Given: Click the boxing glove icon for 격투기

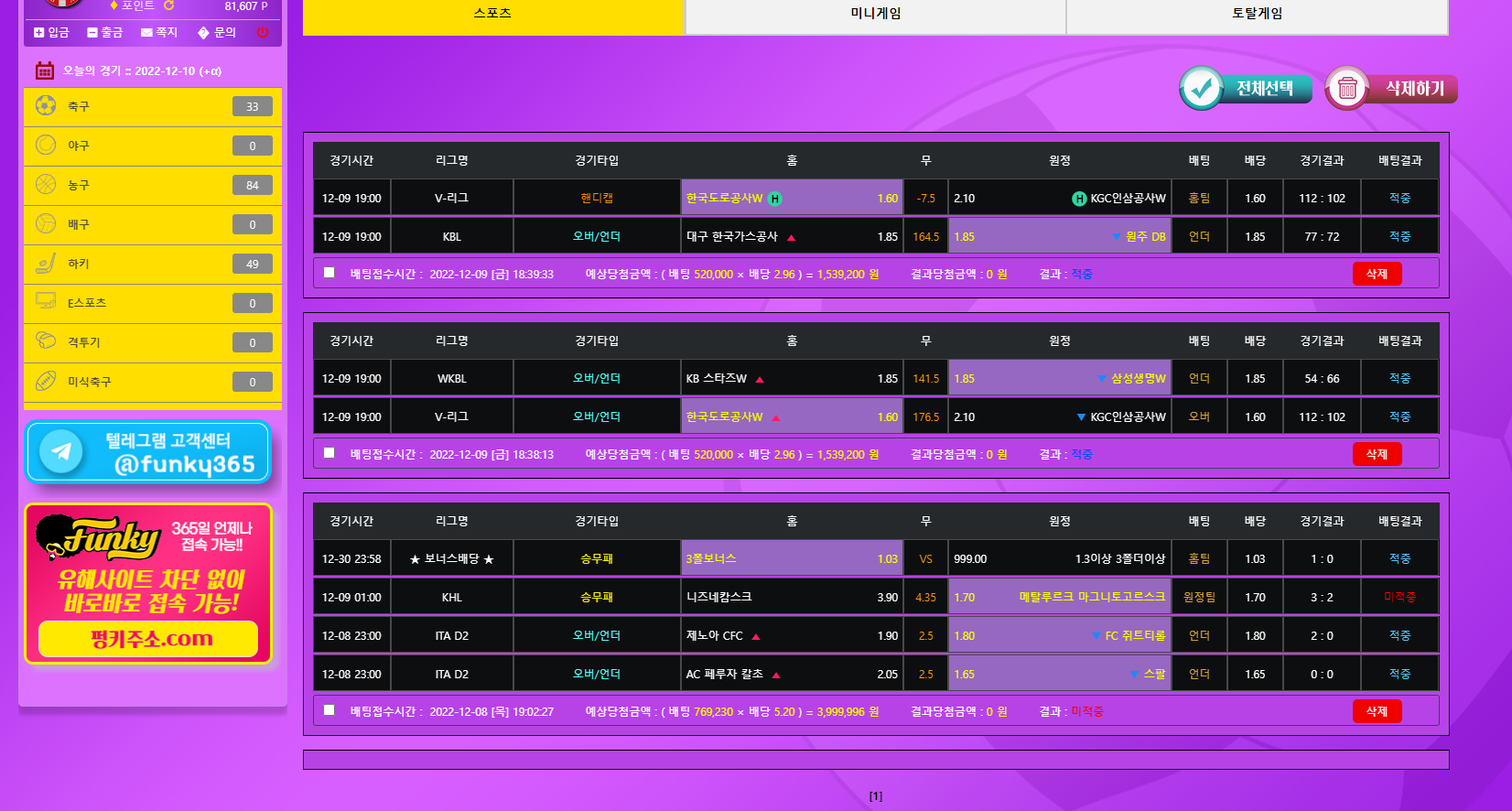Looking at the screenshot, I should pos(46,341).
